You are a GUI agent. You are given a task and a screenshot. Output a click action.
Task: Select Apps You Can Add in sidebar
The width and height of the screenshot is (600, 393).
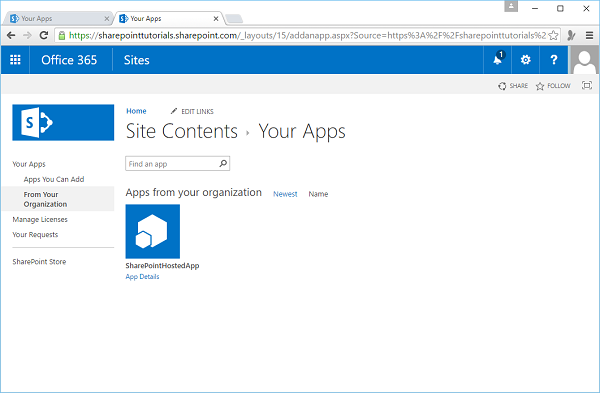click(x=54, y=179)
